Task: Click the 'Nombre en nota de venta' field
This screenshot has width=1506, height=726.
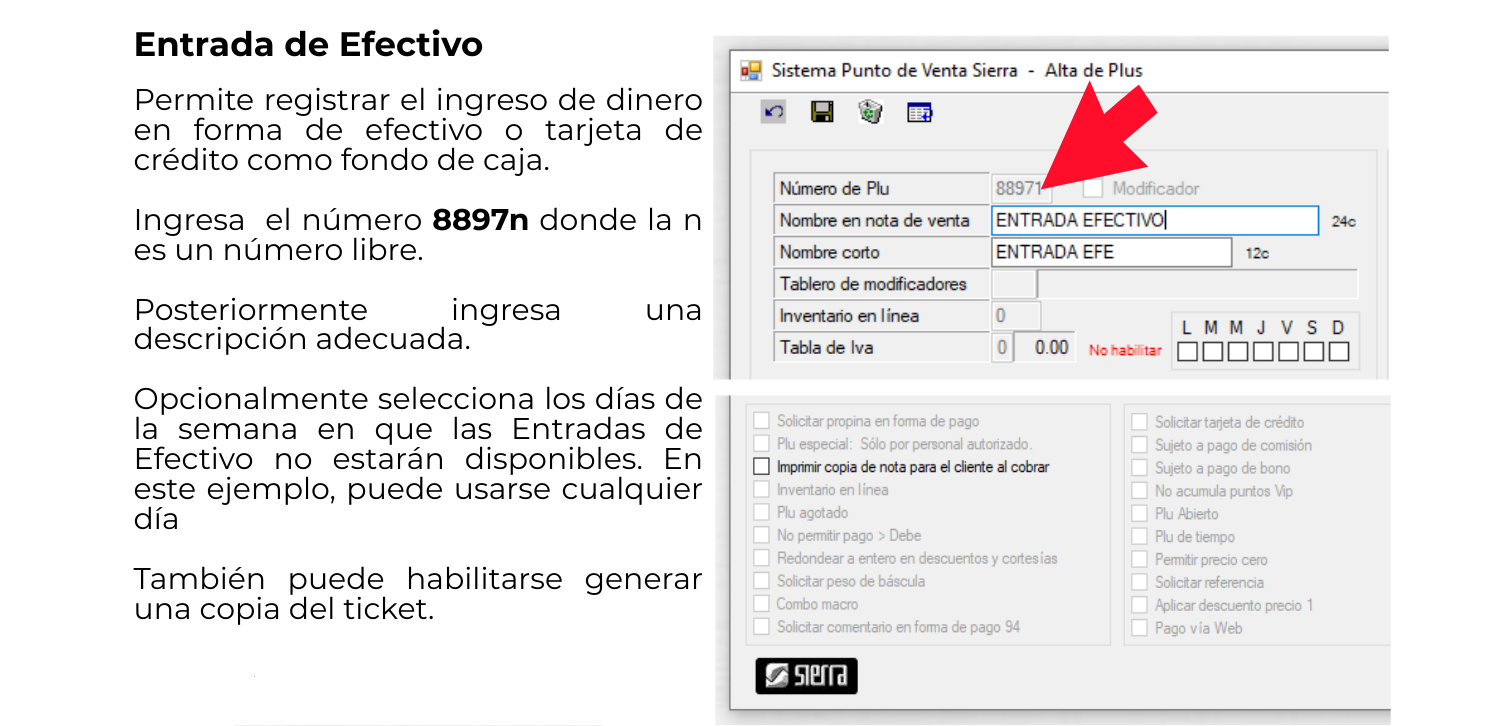Action: coord(1155,220)
